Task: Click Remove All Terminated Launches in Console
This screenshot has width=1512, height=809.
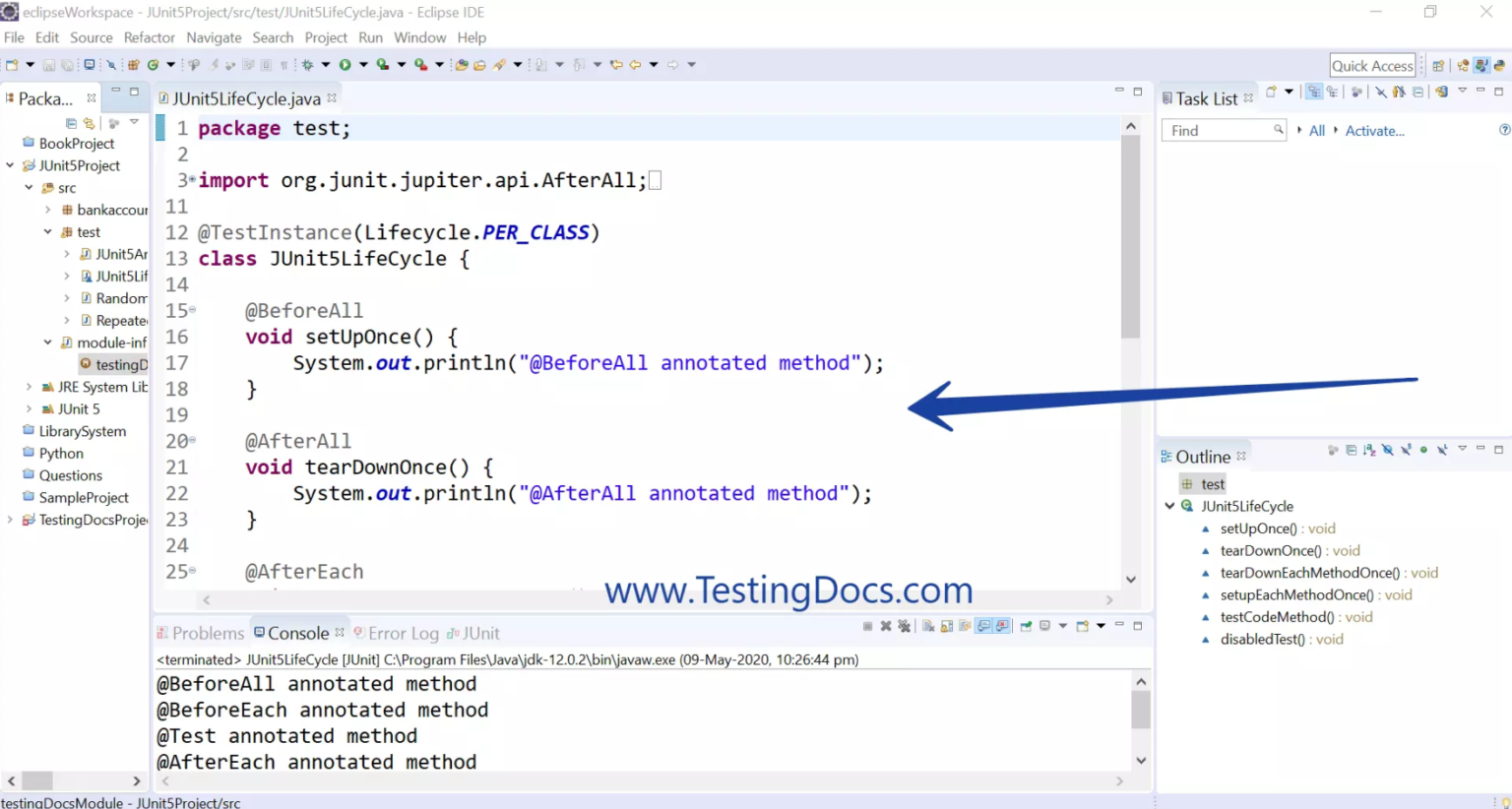Action: point(904,626)
